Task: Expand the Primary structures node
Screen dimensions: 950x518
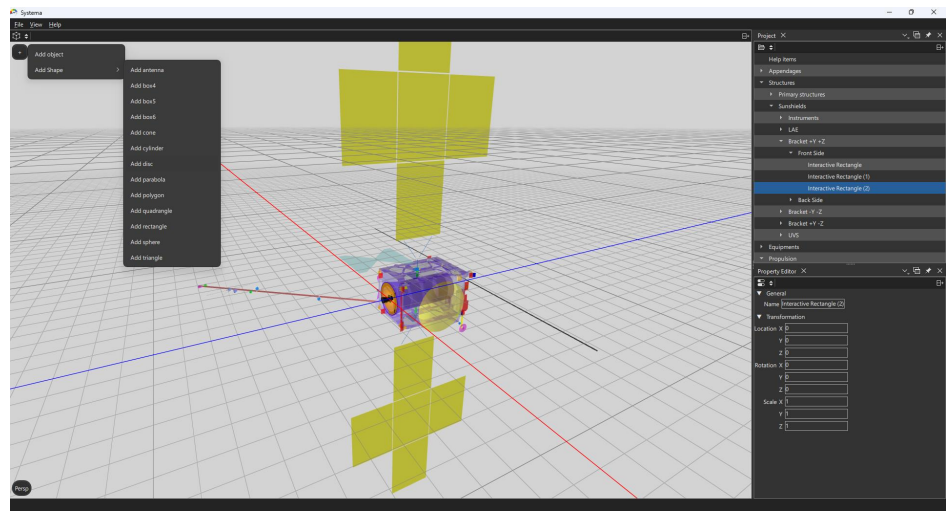Action: (x=771, y=95)
